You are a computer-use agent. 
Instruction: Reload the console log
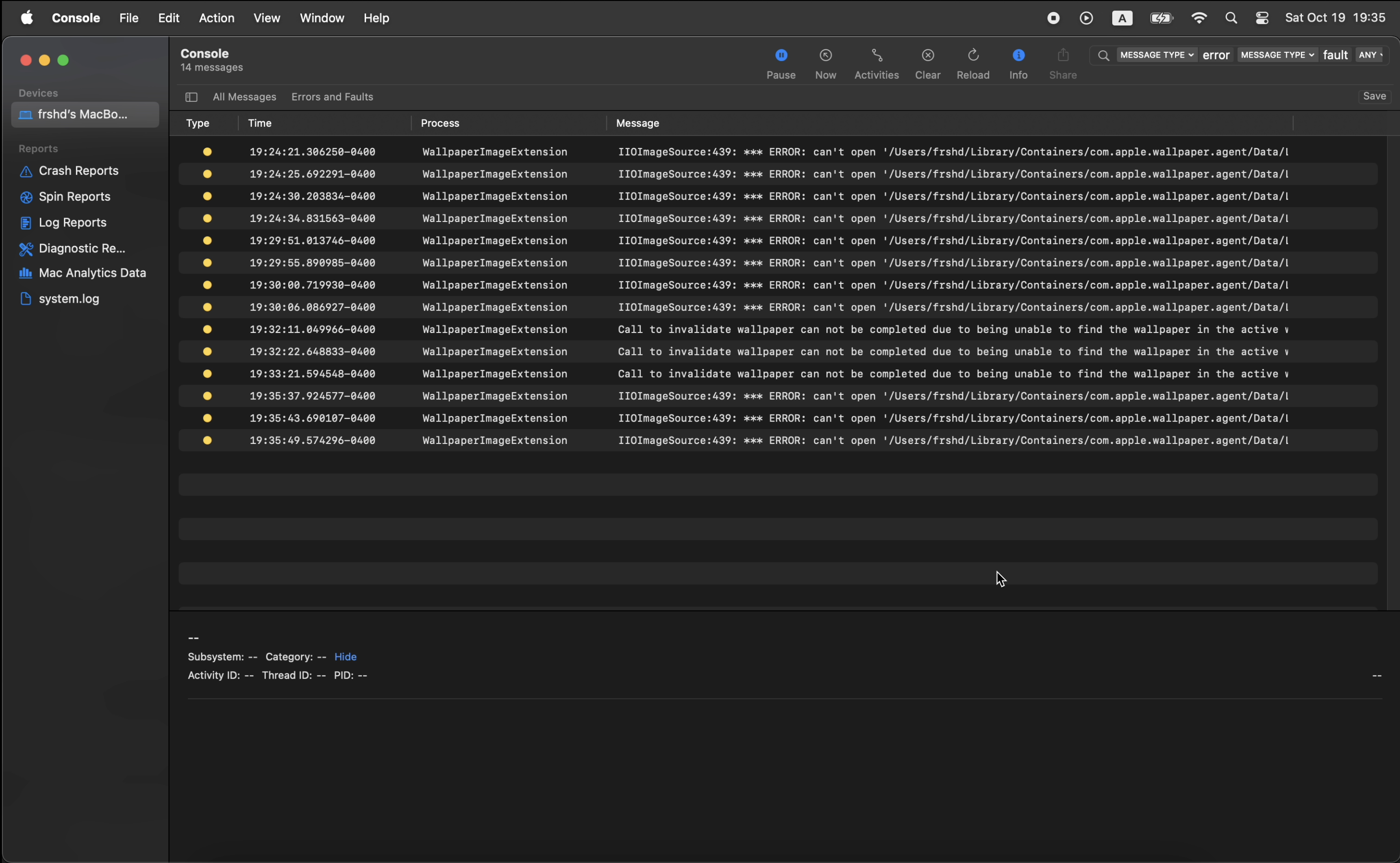[973, 55]
